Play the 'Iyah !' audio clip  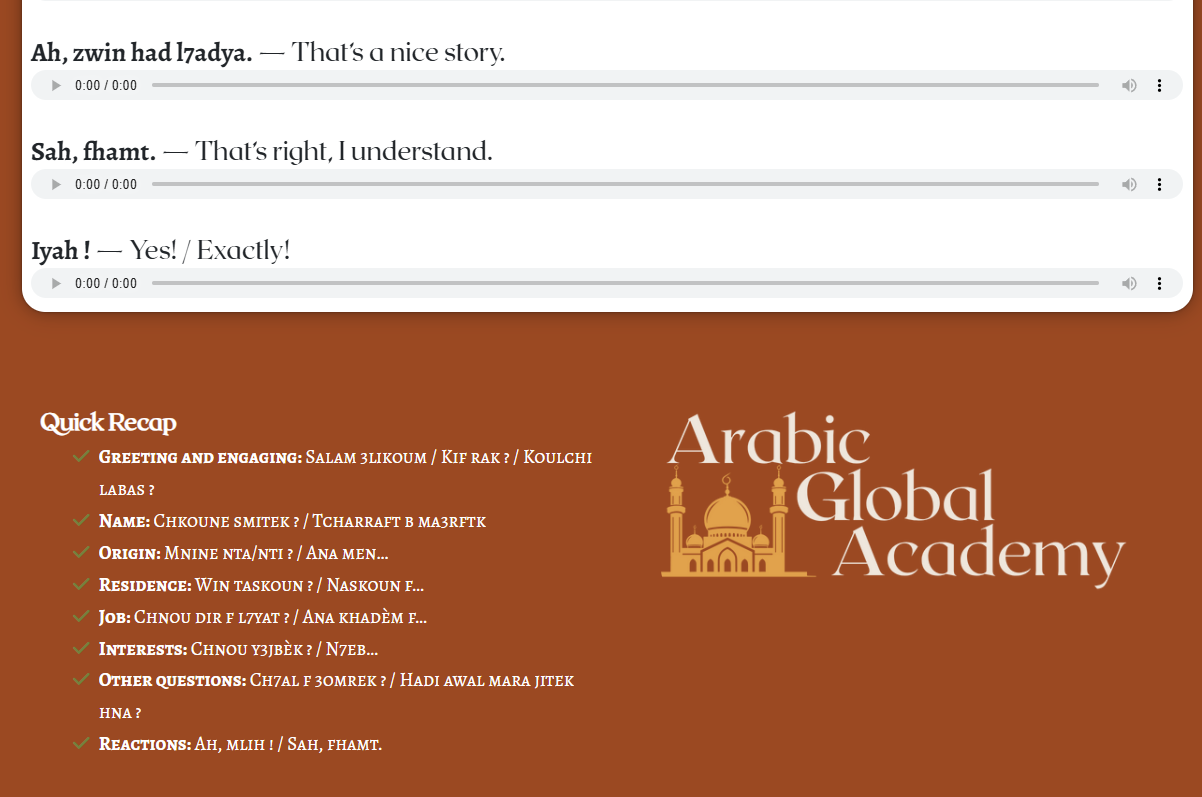56,284
